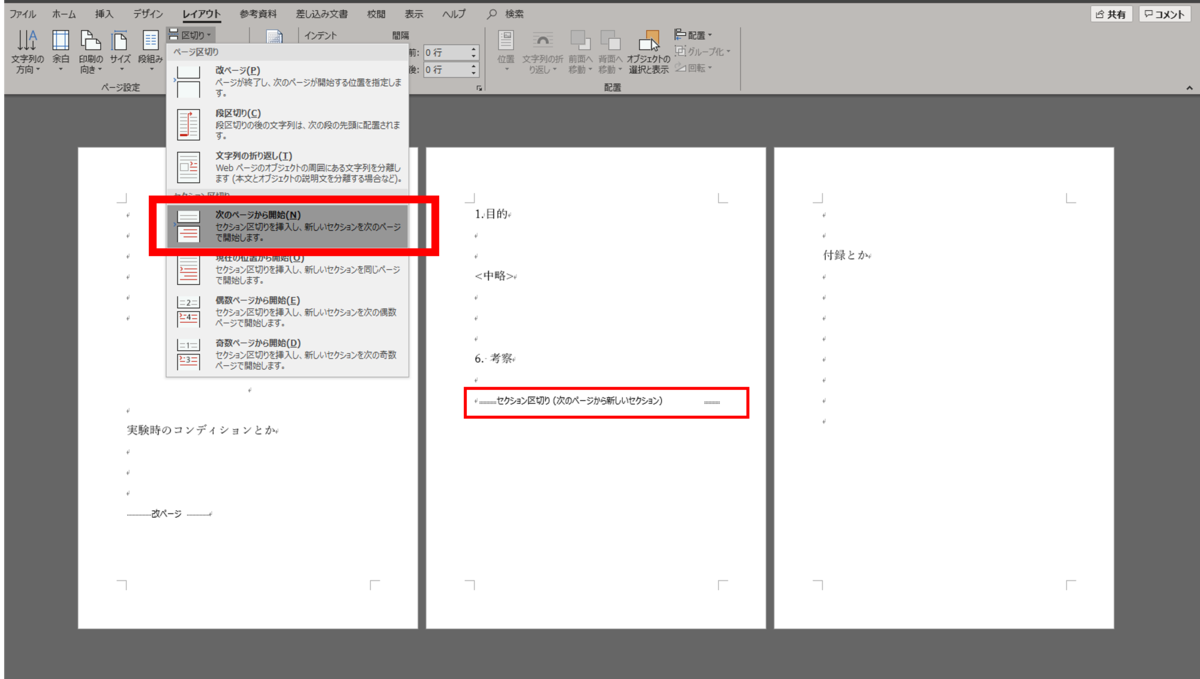Select 文字列の折り返し(T) text wrapping break
This screenshot has width=1200, height=679.
pyautogui.click(x=288, y=167)
